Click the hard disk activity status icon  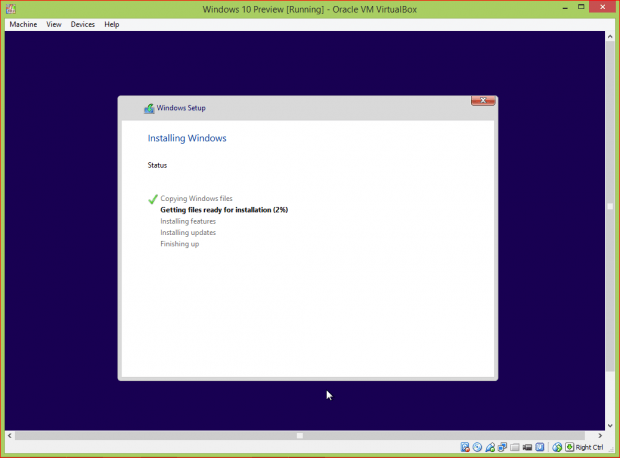465,447
